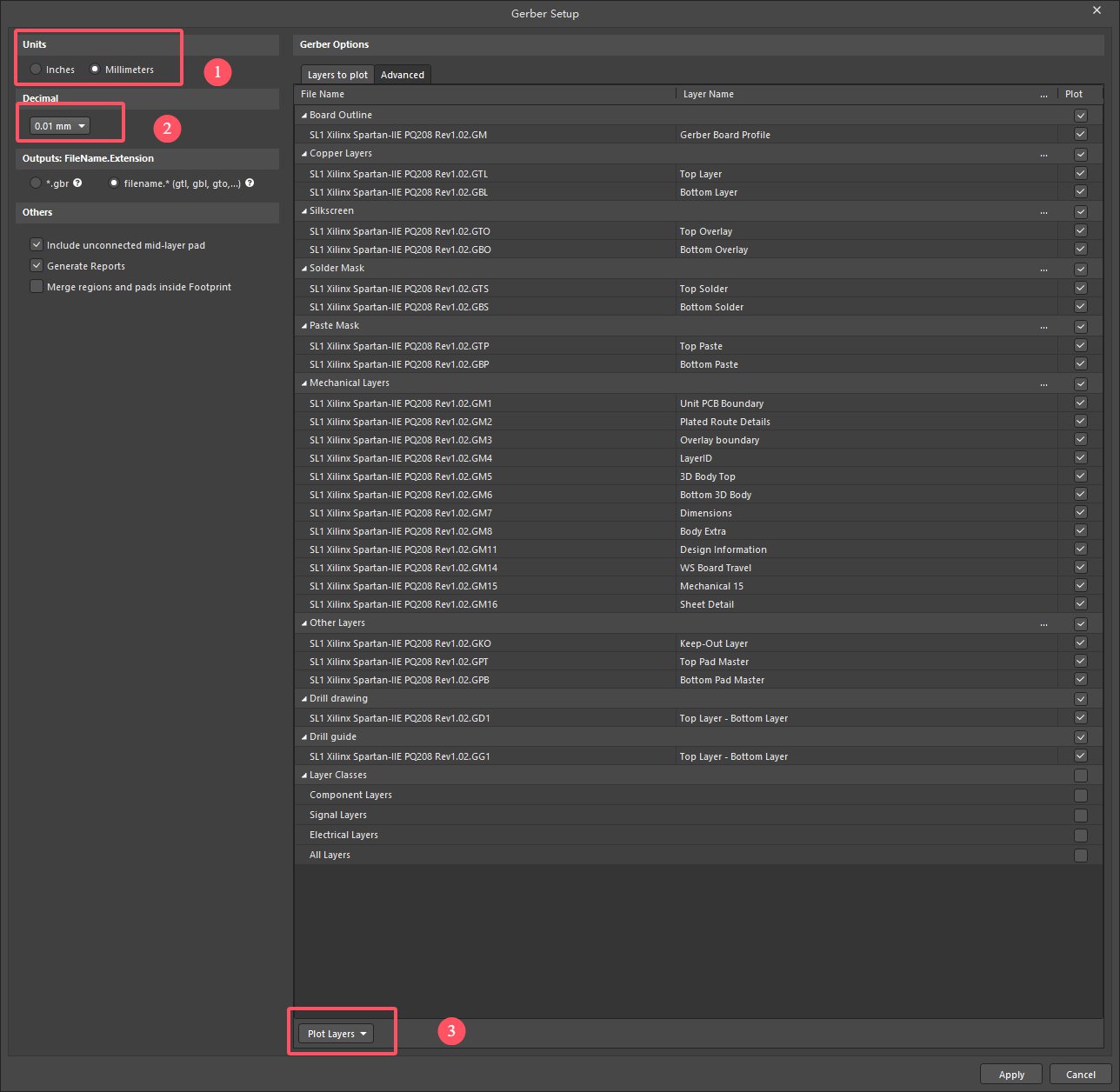The width and height of the screenshot is (1120, 1092).
Task: Collapse the Board Outline group
Action: click(304, 116)
